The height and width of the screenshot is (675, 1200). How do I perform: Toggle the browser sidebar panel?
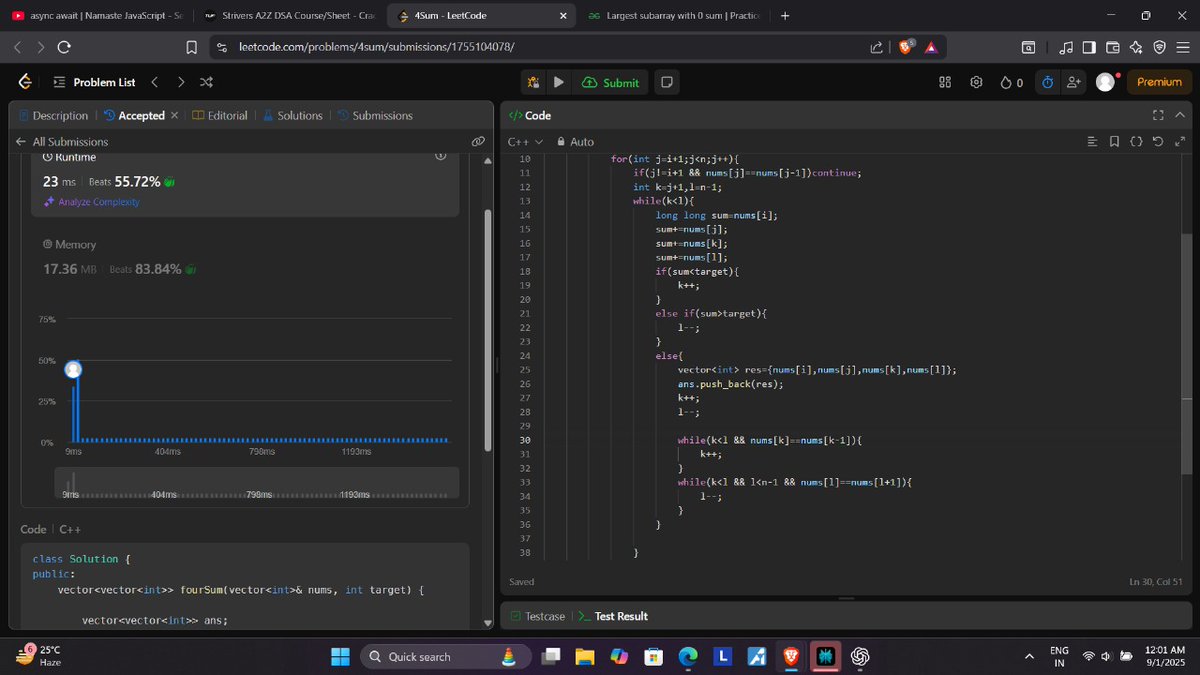pos(1089,46)
